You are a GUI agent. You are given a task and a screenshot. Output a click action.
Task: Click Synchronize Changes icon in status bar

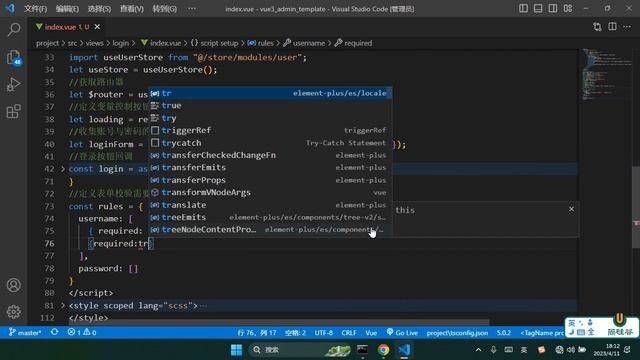tap(54, 332)
